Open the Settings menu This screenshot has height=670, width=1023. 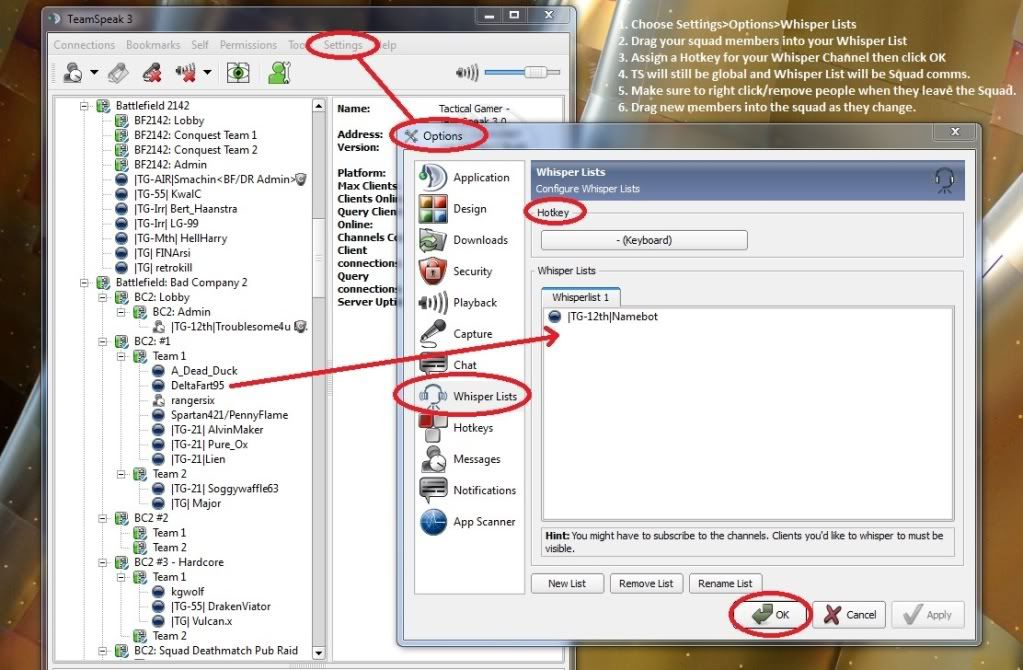click(343, 45)
